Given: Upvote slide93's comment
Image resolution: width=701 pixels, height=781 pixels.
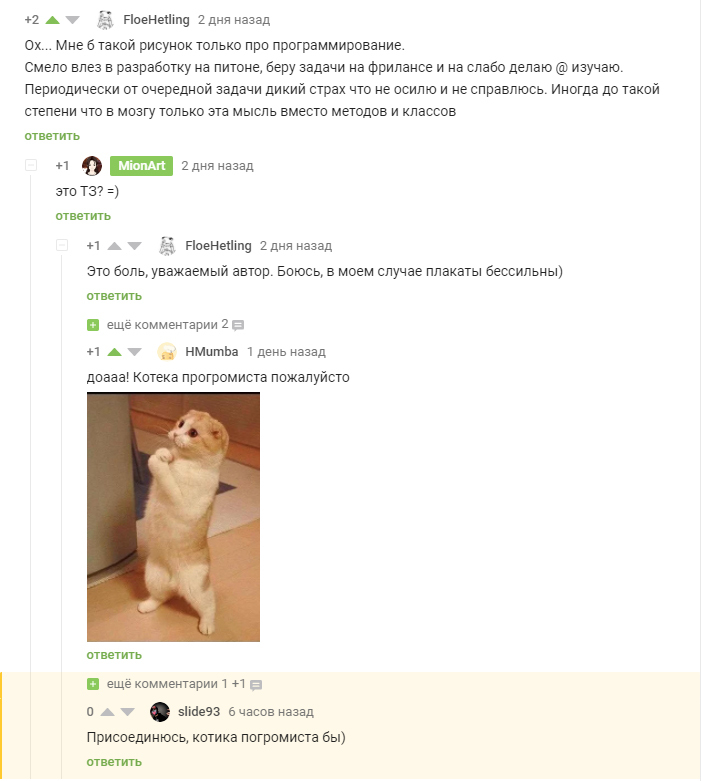Looking at the screenshot, I should click(108, 712).
